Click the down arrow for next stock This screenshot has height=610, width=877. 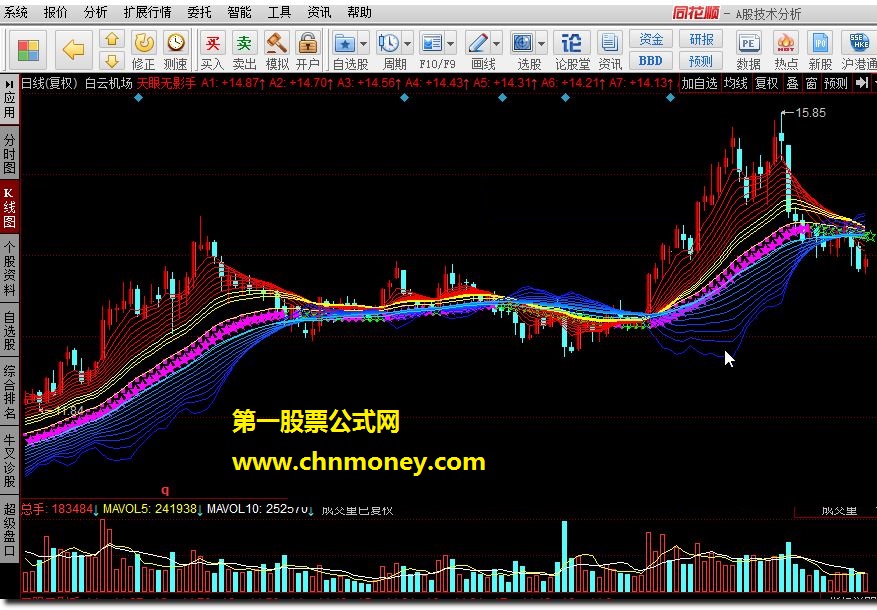click(112, 61)
